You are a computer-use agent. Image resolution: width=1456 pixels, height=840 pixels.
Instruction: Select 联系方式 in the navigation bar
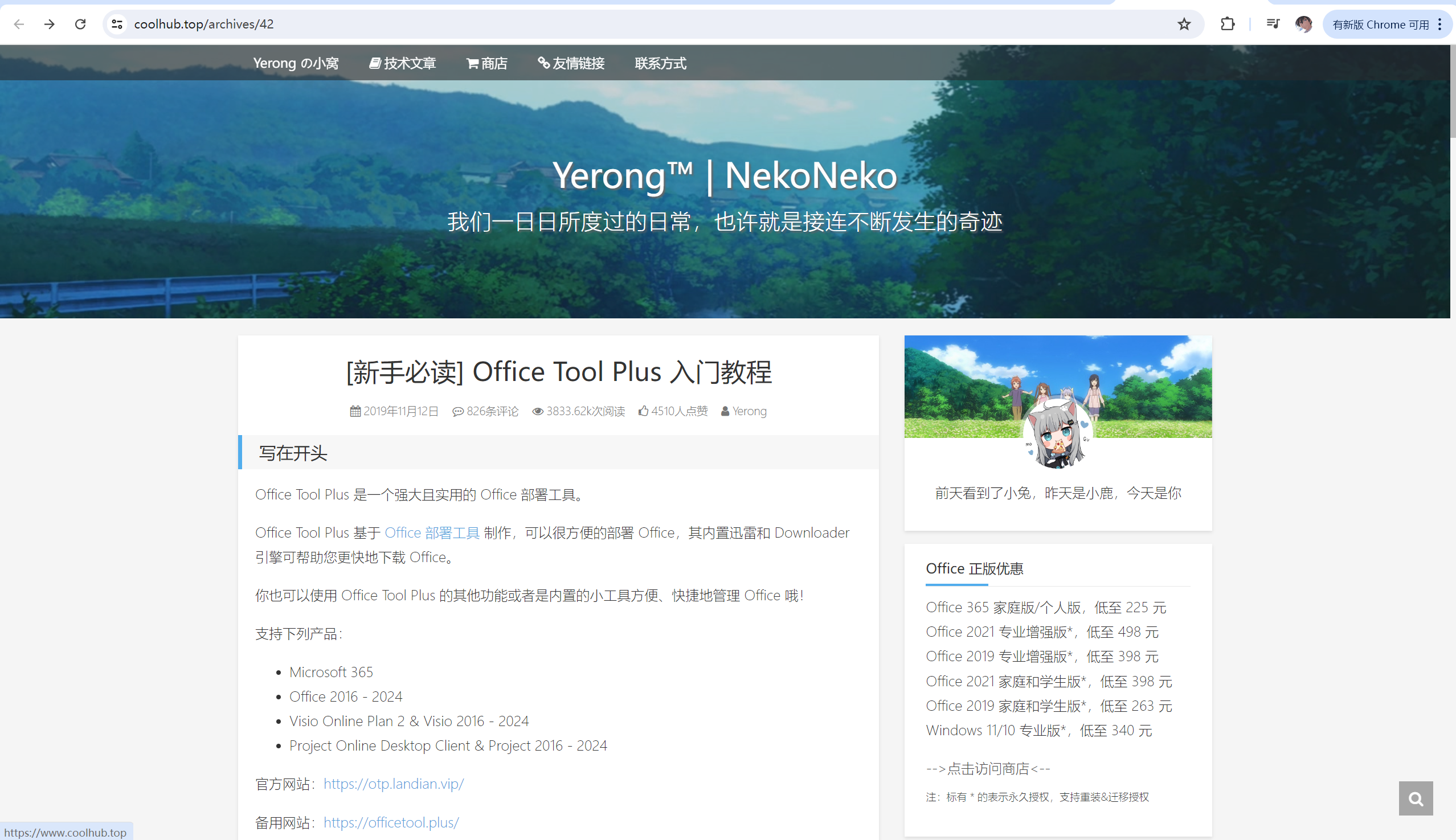660,63
